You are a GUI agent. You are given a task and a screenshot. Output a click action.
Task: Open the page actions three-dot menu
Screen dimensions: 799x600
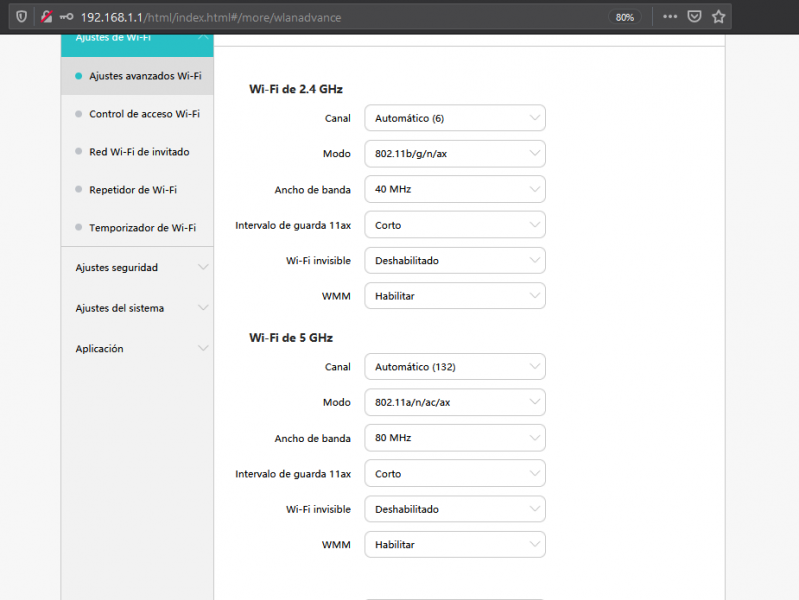670,17
